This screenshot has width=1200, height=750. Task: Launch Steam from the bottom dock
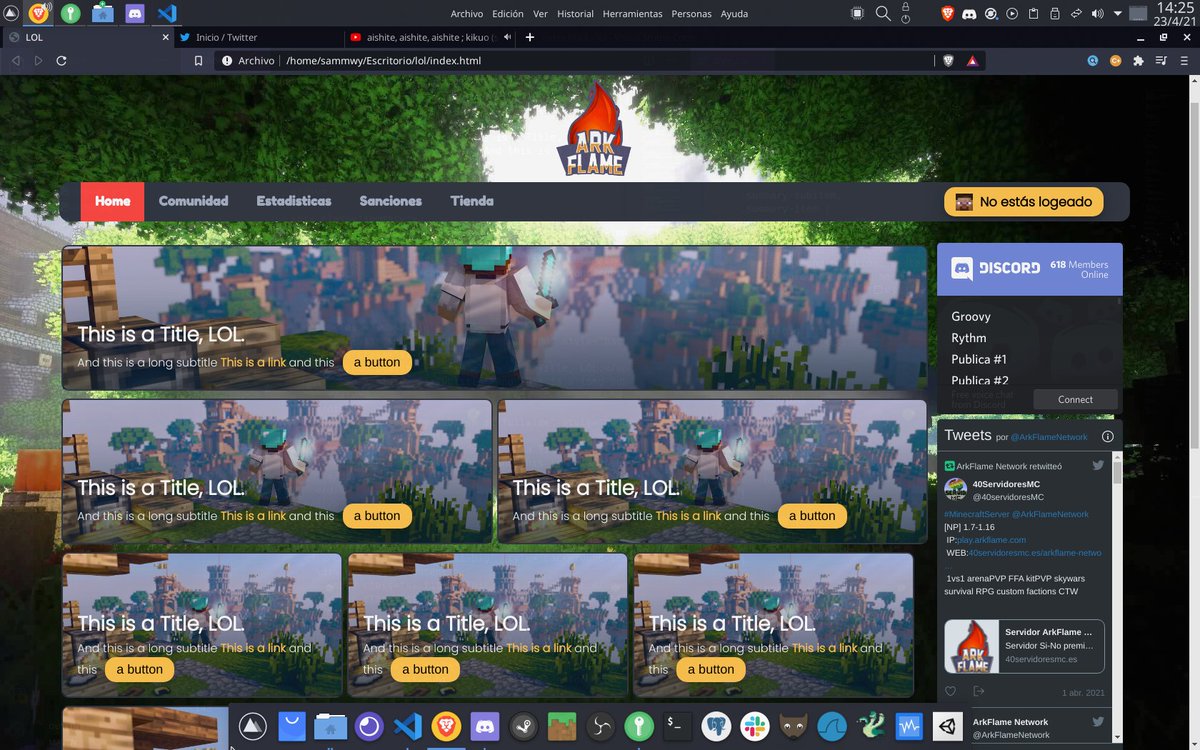(522, 726)
